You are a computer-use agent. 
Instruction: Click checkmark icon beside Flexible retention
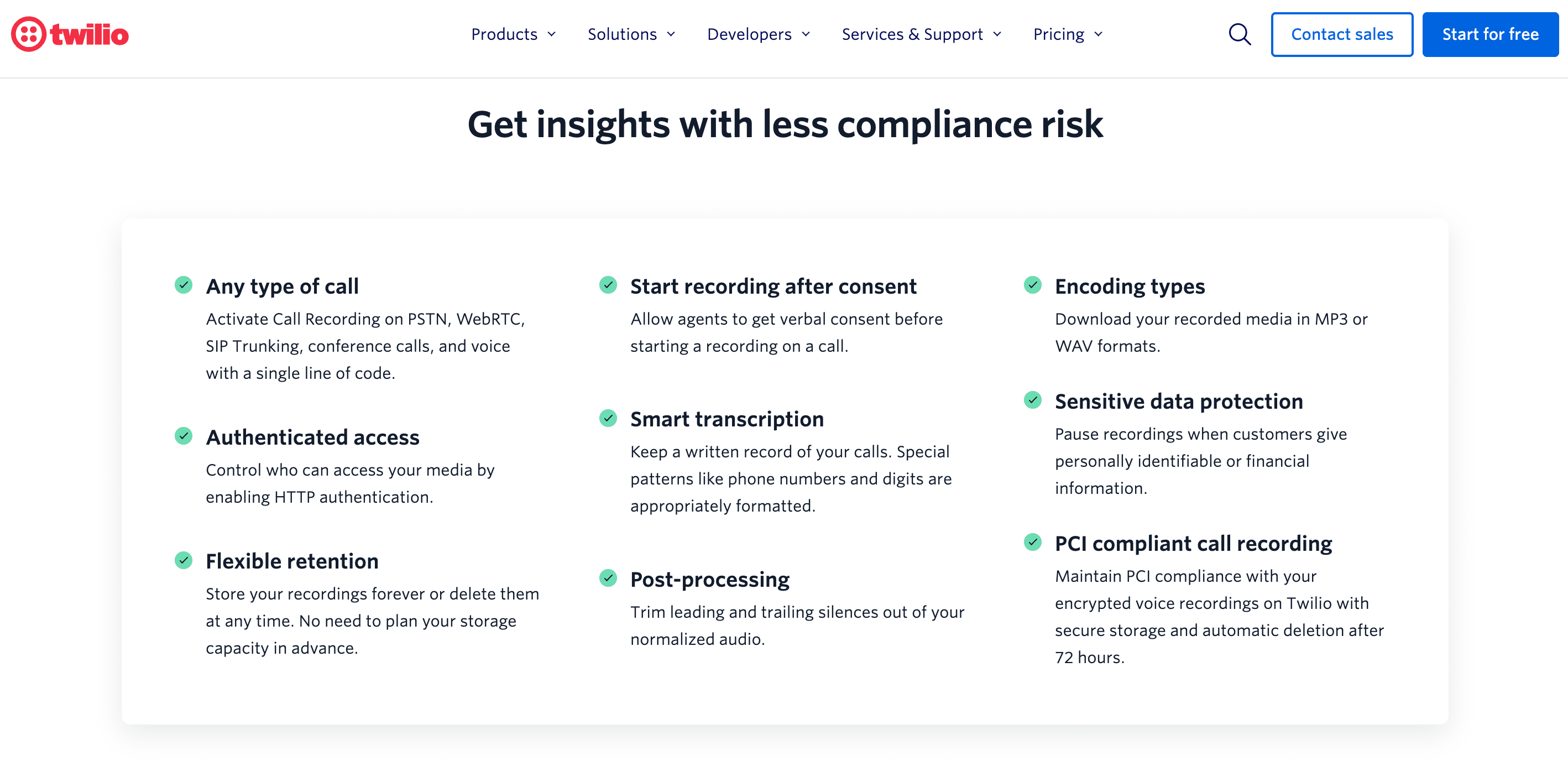tap(183, 560)
